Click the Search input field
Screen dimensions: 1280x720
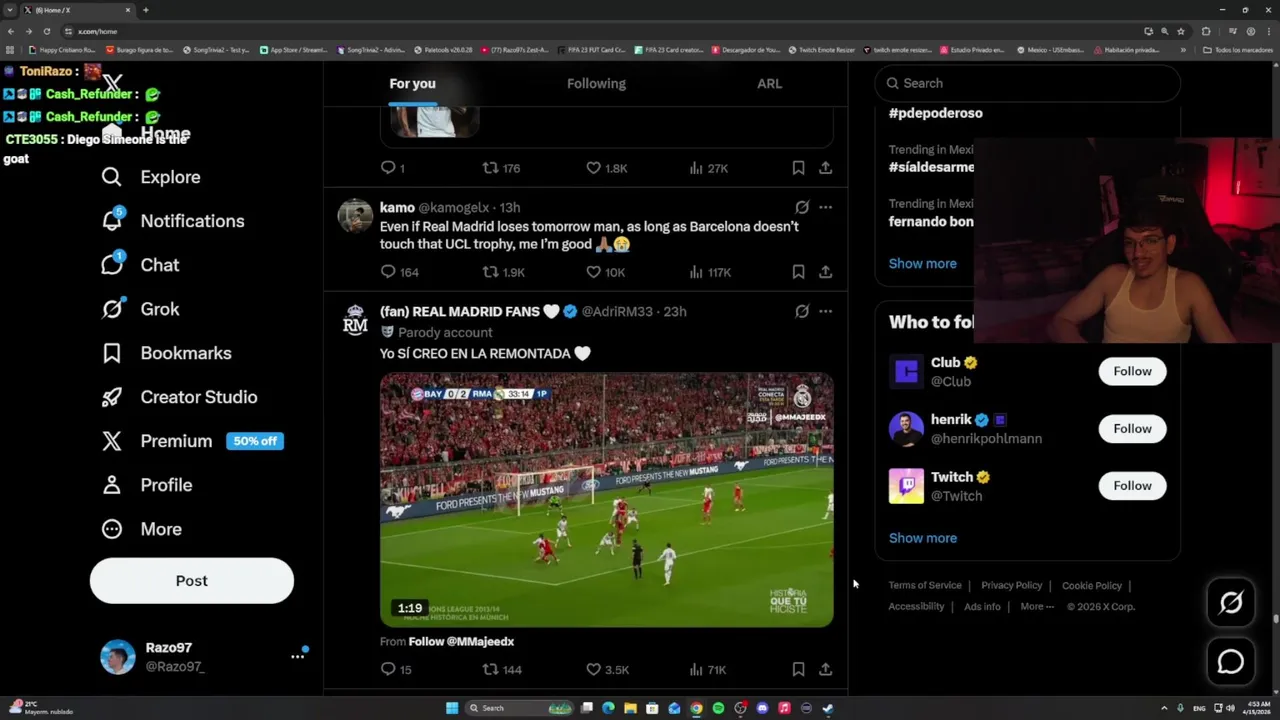(1027, 83)
